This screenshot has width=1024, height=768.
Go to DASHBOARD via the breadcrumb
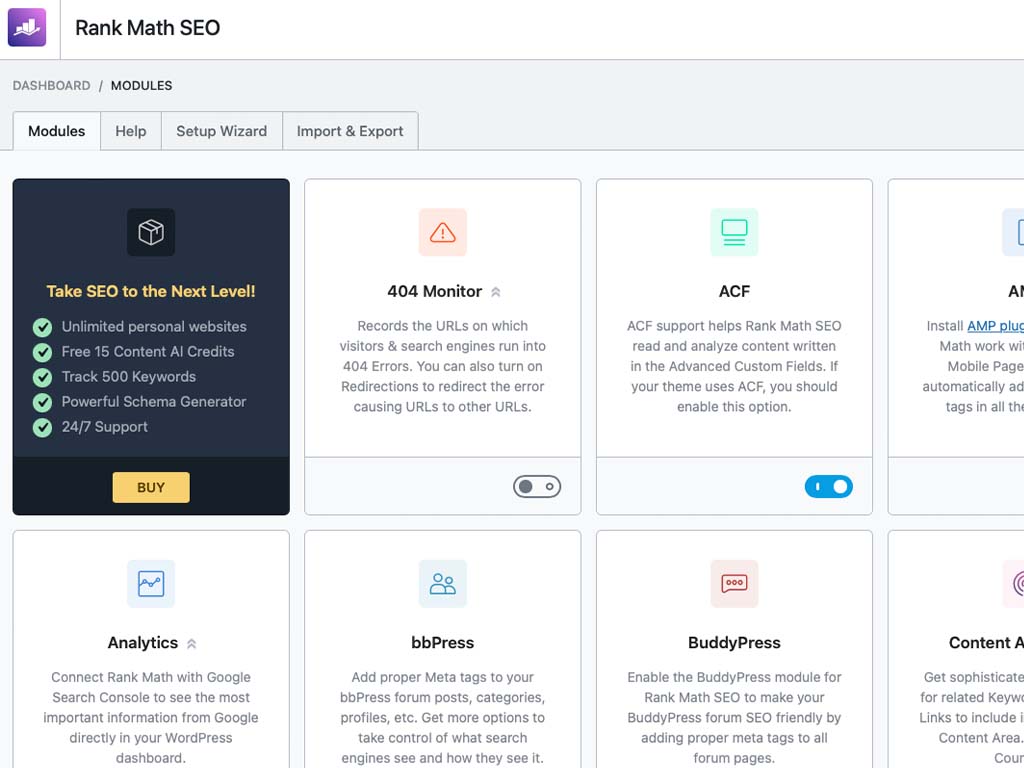(51, 86)
